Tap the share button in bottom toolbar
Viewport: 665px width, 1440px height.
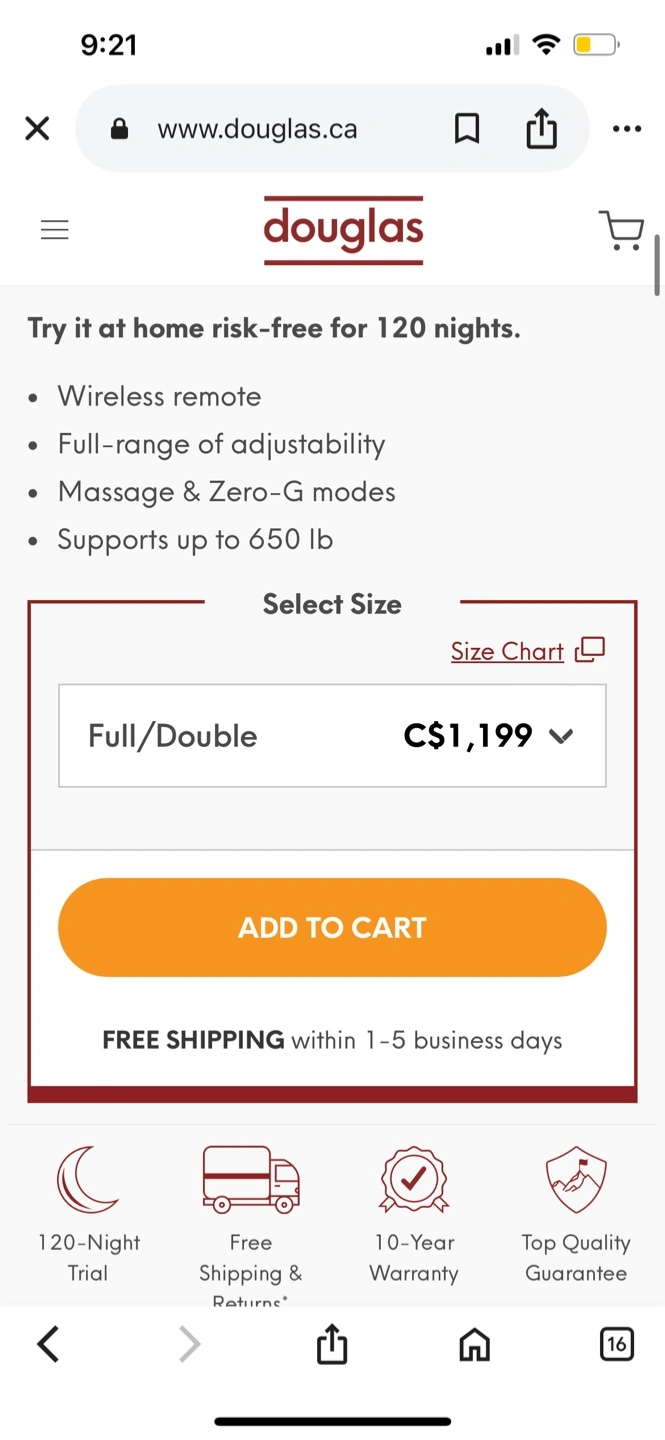pyautogui.click(x=332, y=1344)
